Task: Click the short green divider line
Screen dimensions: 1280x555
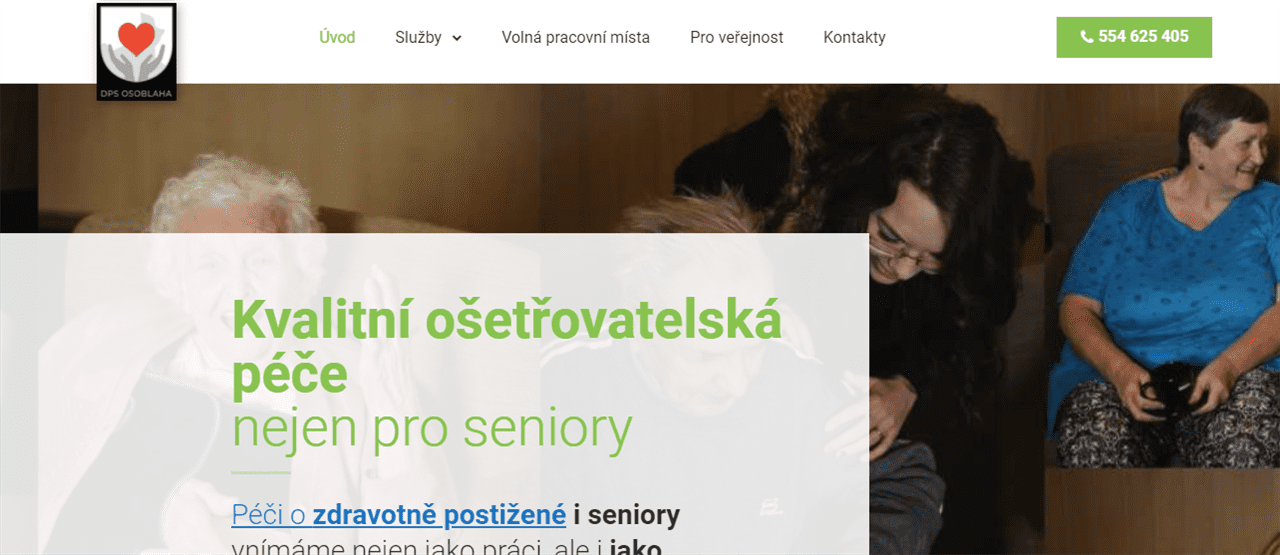Action: tap(261, 472)
